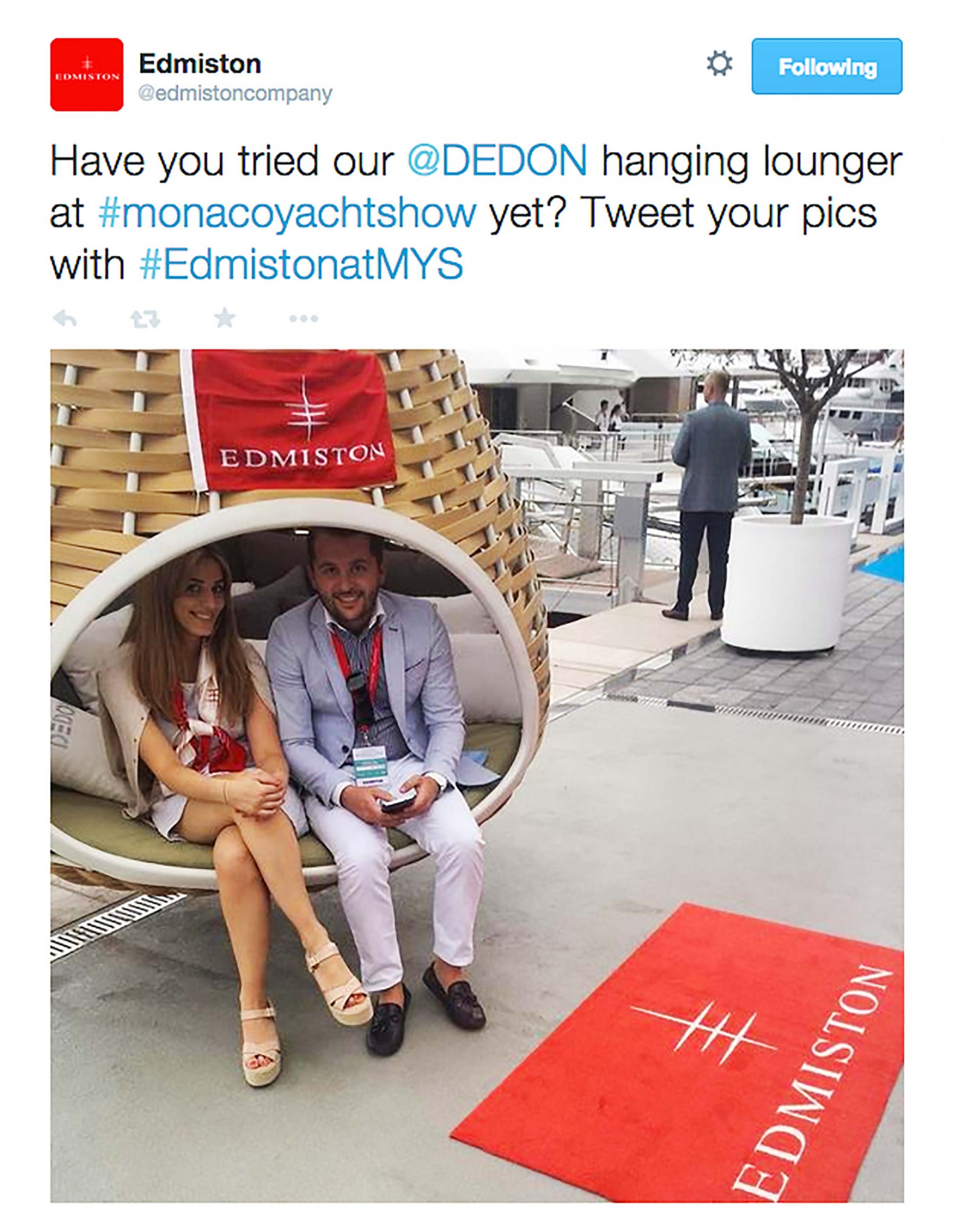The height and width of the screenshot is (1232, 953).
Task: Open the @DEDON mention link
Action: click(497, 162)
